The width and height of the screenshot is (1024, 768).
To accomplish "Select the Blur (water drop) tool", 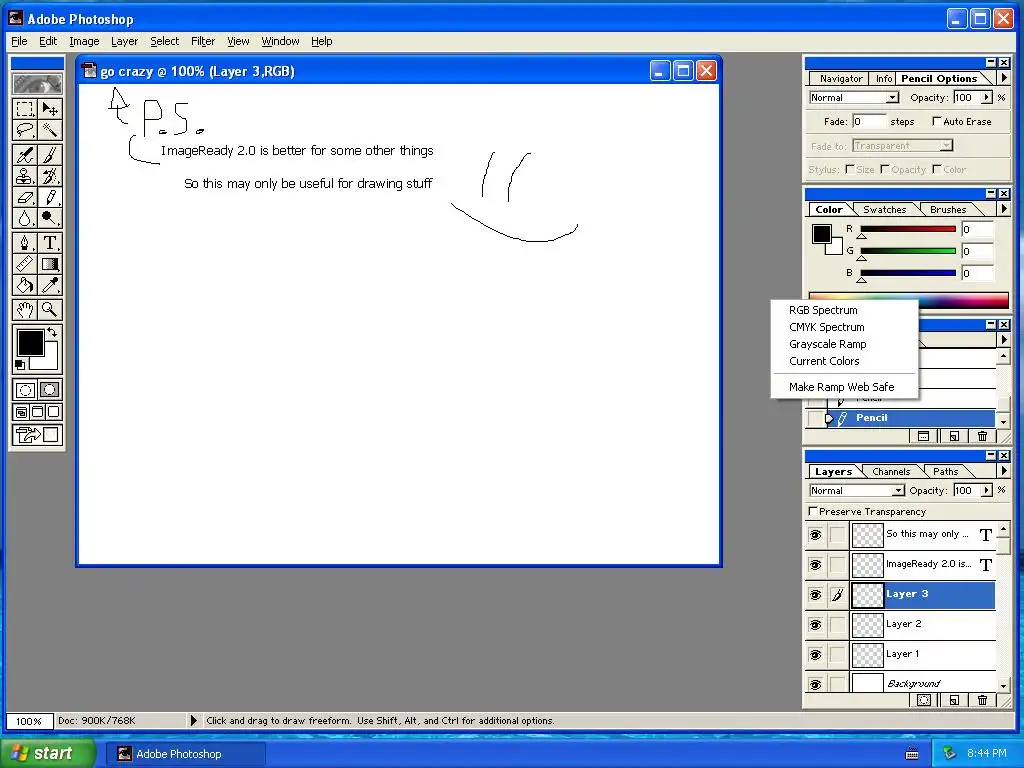I will [x=25, y=218].
